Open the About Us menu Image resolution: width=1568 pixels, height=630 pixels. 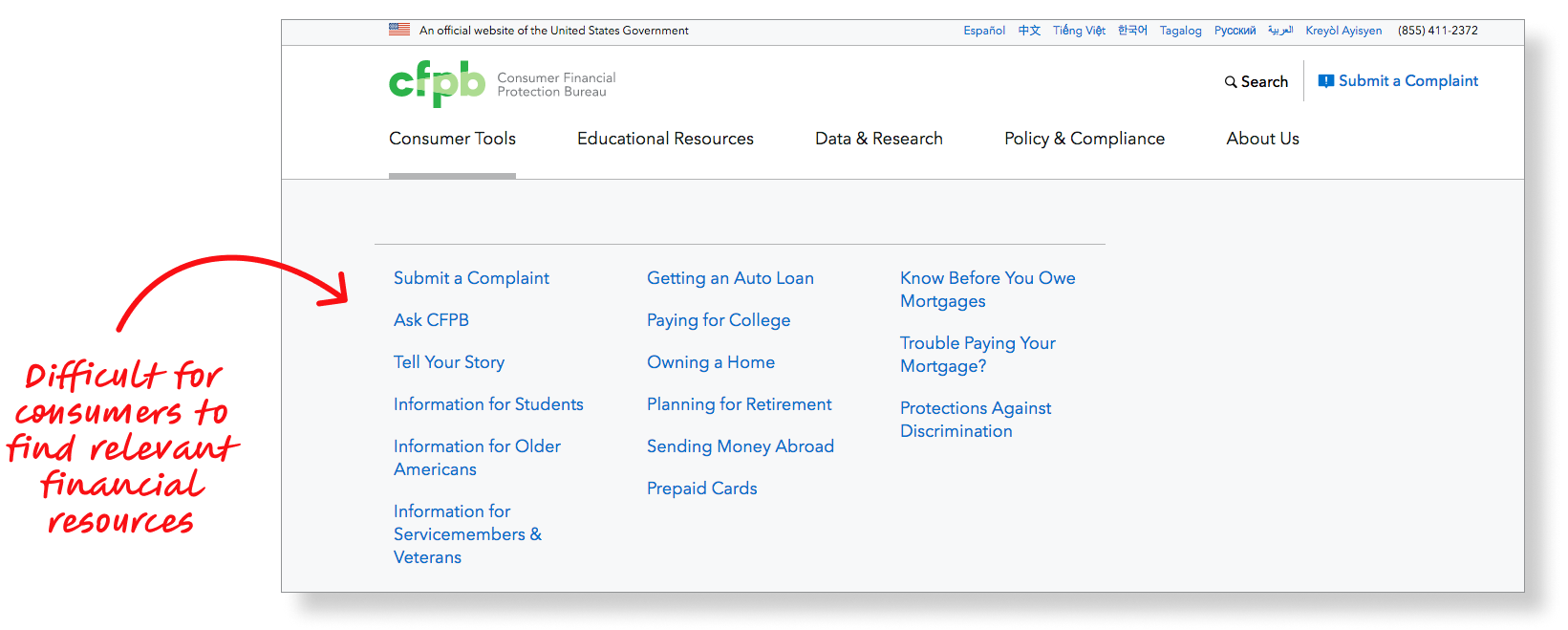click(x=1263, y=139)
